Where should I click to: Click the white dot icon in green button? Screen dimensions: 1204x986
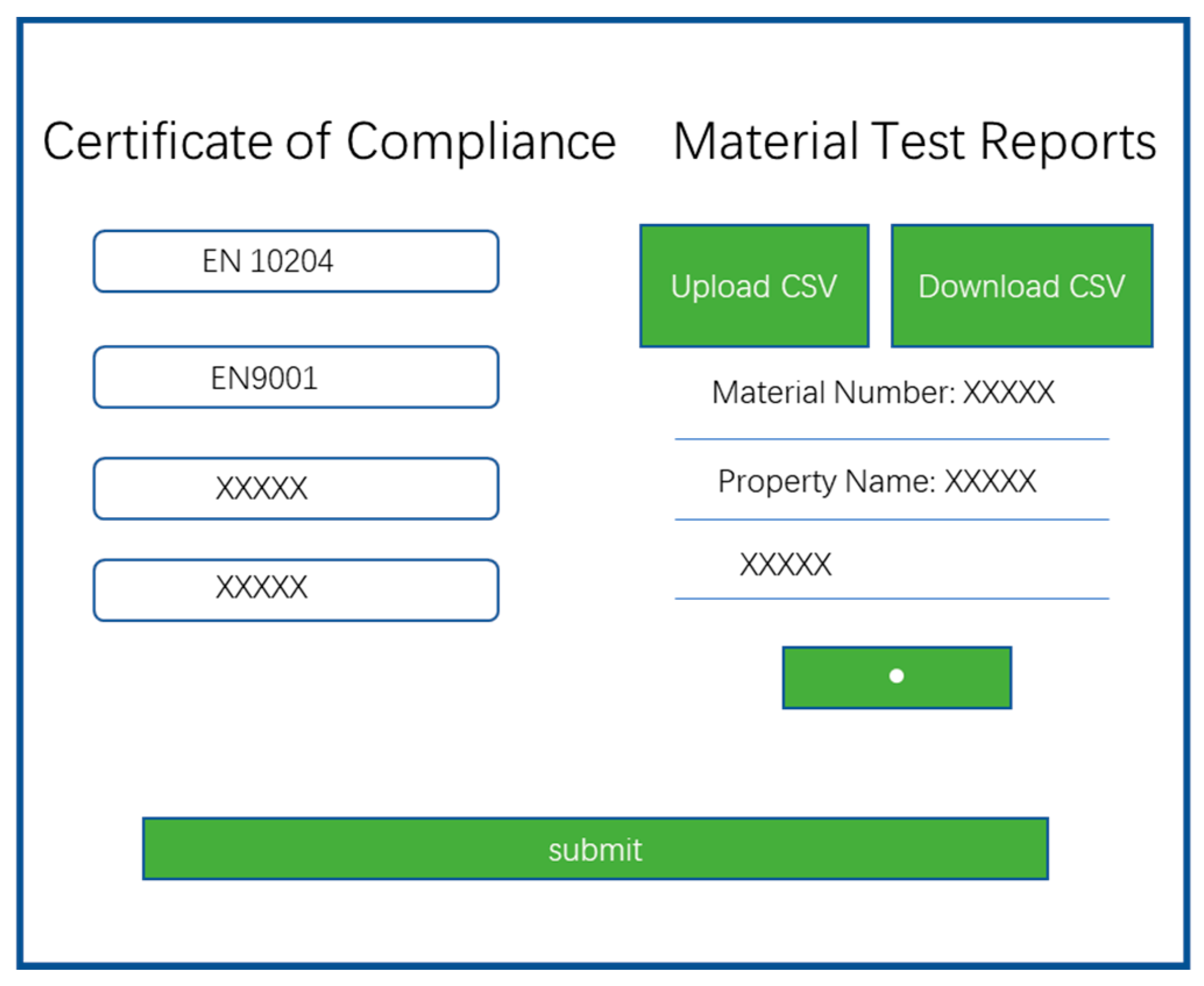pyautogui.click(x=896, y=676)
